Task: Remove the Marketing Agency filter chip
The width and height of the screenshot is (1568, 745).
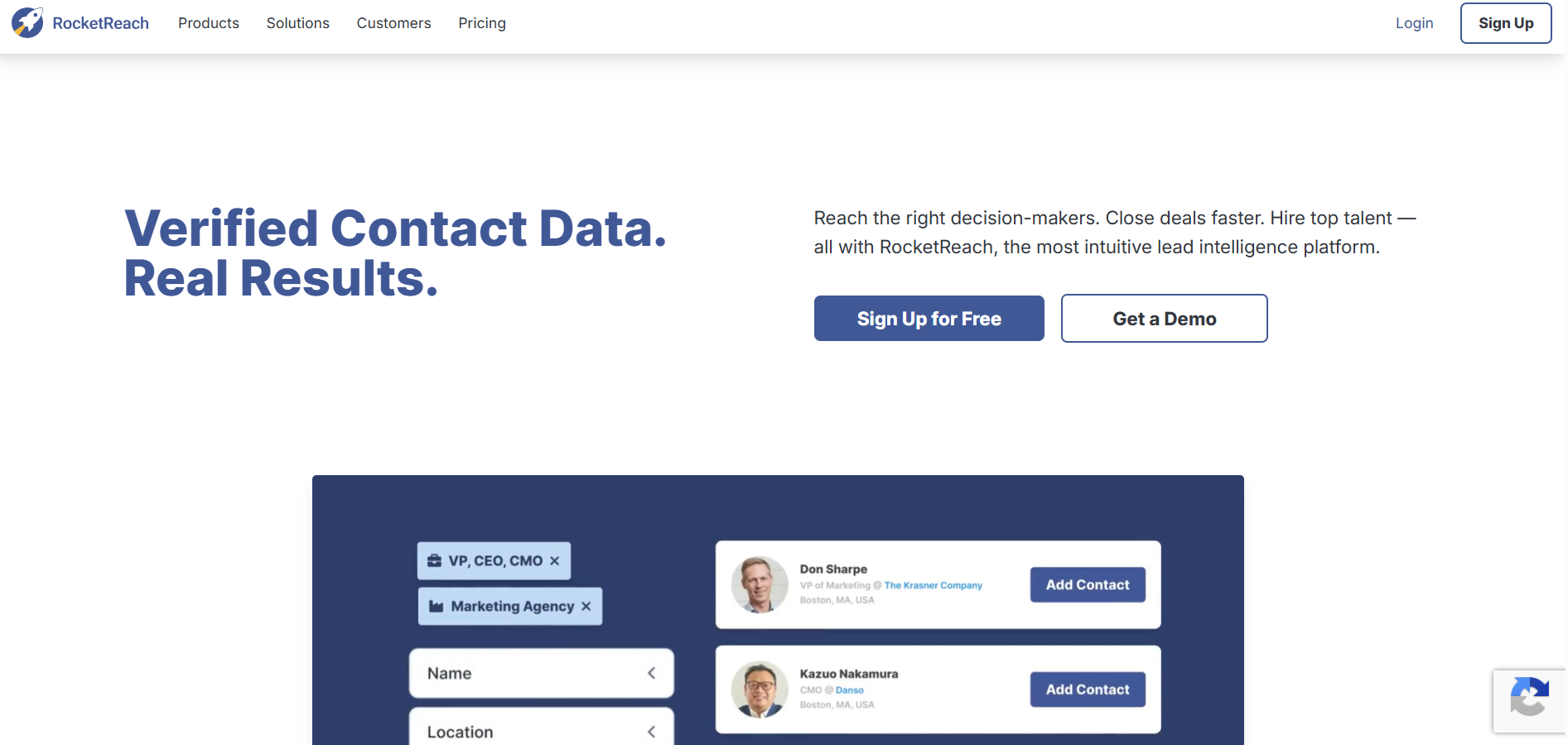Action: tap(586, 606)
